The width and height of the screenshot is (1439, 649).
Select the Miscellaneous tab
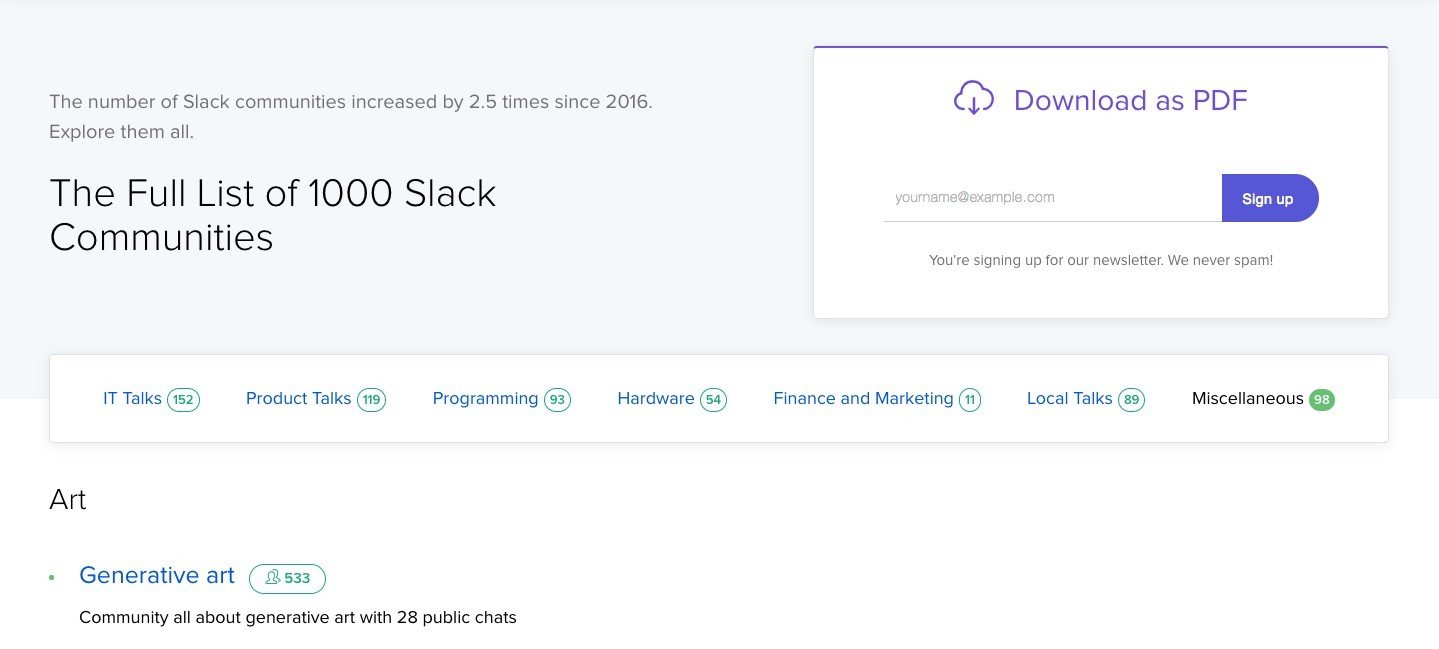pos(1247,399)
